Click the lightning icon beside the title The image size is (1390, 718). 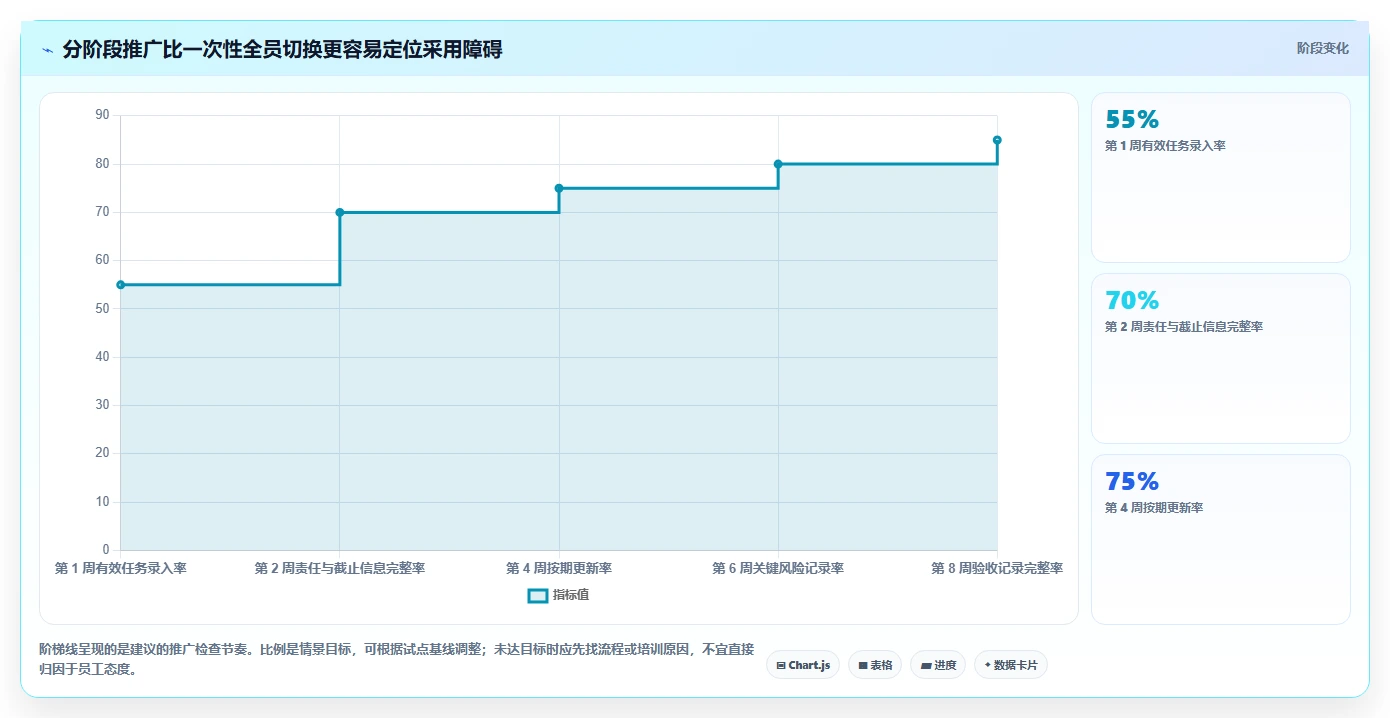coord(48,50)
